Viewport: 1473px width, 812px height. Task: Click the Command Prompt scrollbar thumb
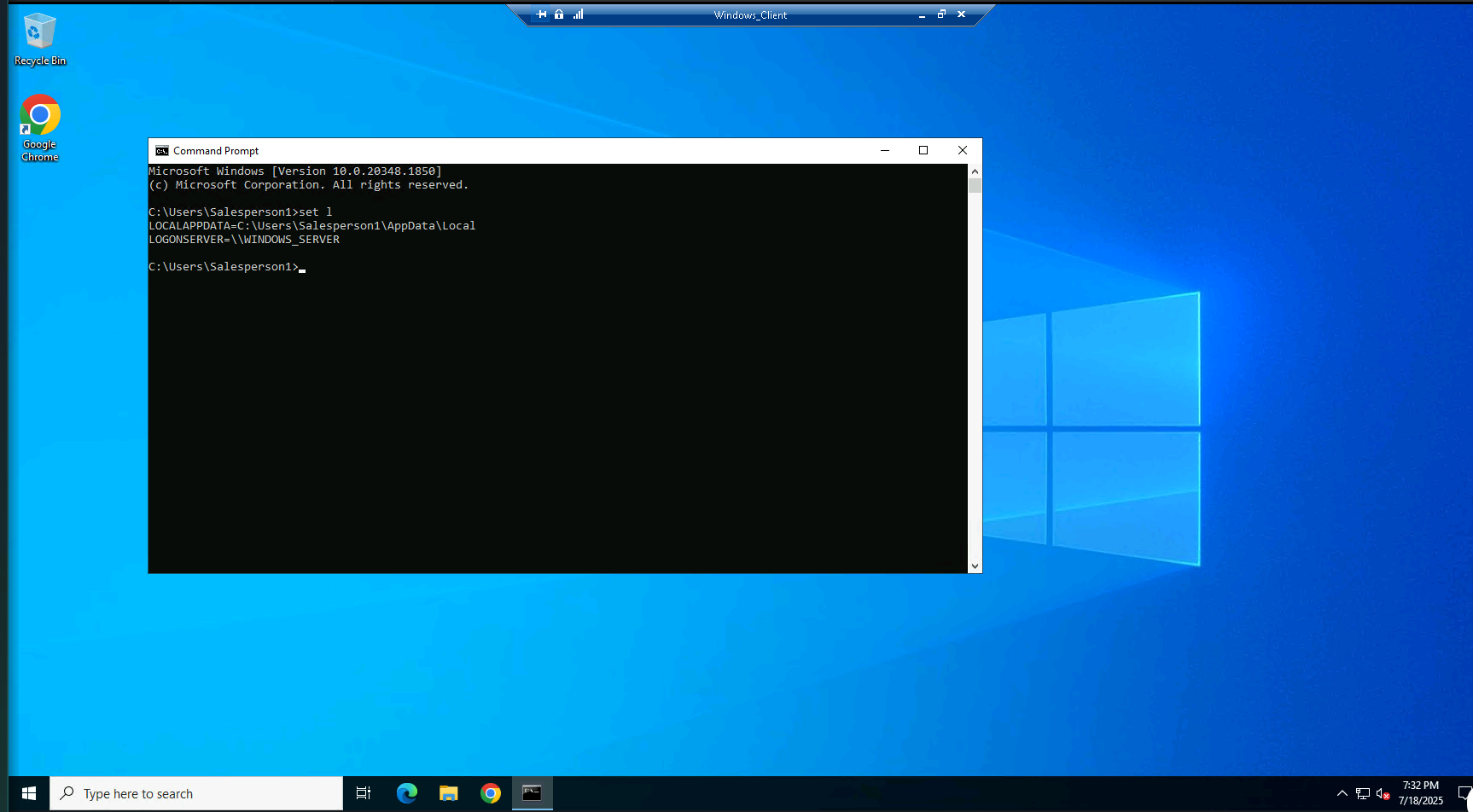tap(975, 186)
